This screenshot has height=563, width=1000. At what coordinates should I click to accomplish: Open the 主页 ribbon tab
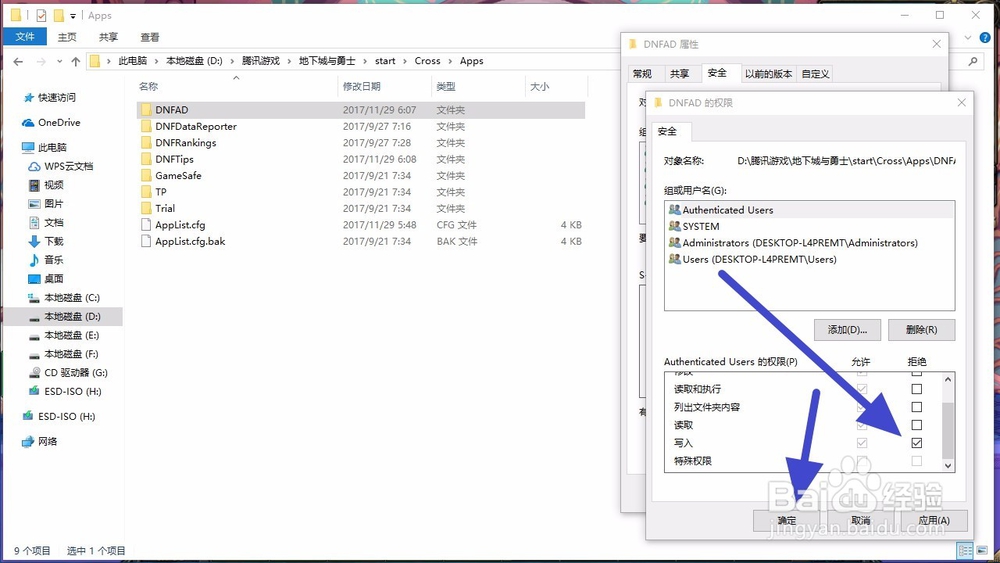[67, 37]
